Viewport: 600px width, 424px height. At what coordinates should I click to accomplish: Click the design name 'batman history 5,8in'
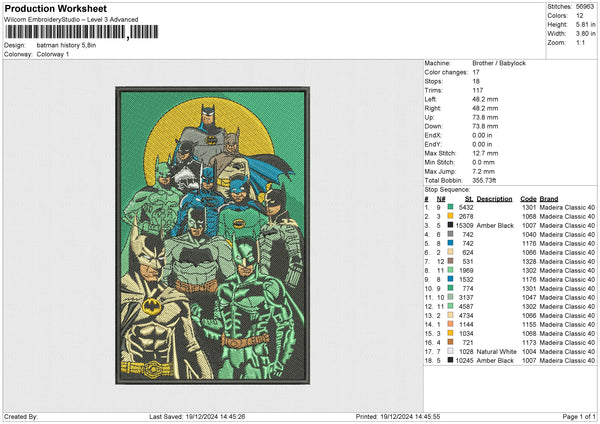(x=66, y=45)
